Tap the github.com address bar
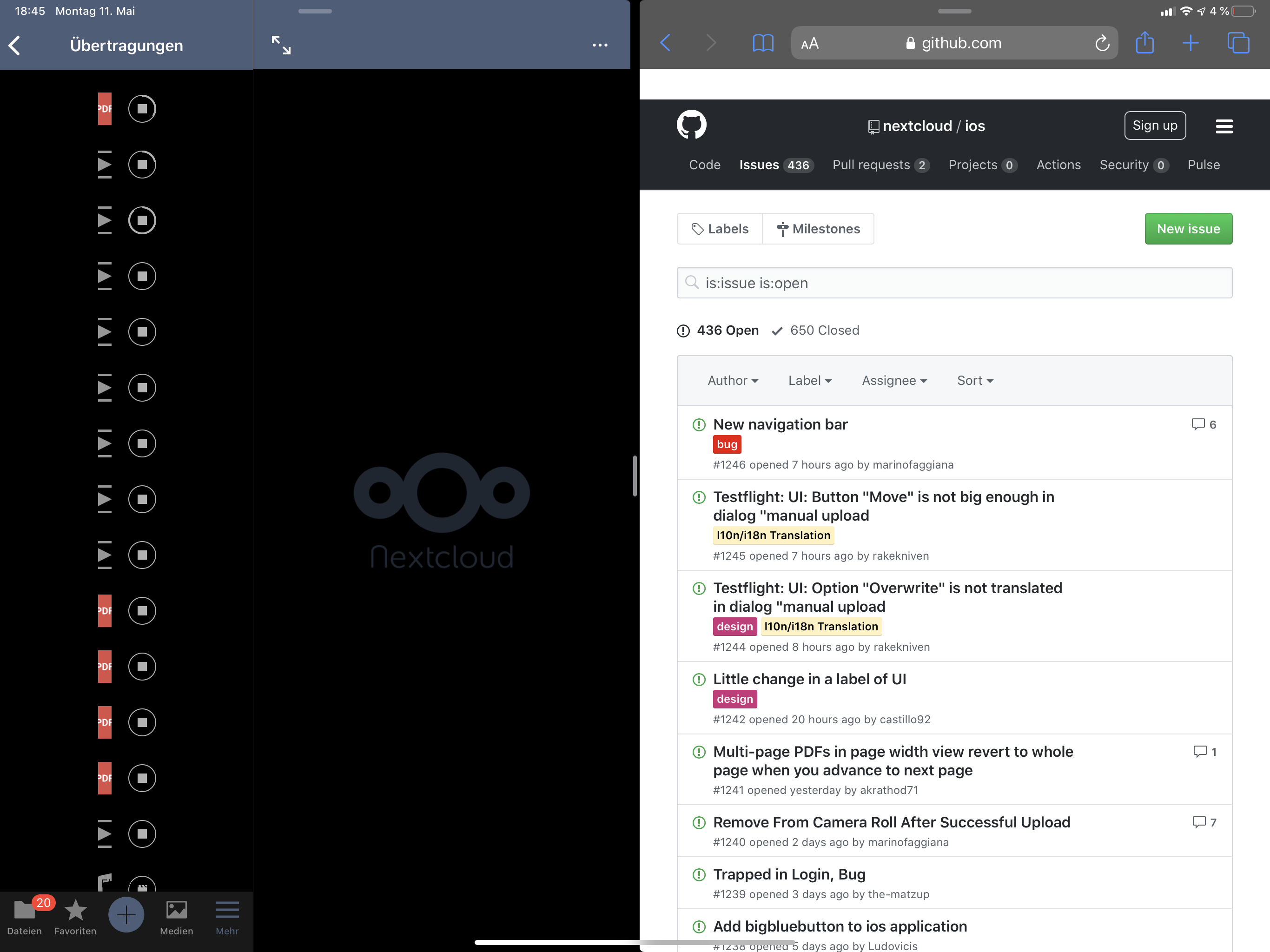 954,43
